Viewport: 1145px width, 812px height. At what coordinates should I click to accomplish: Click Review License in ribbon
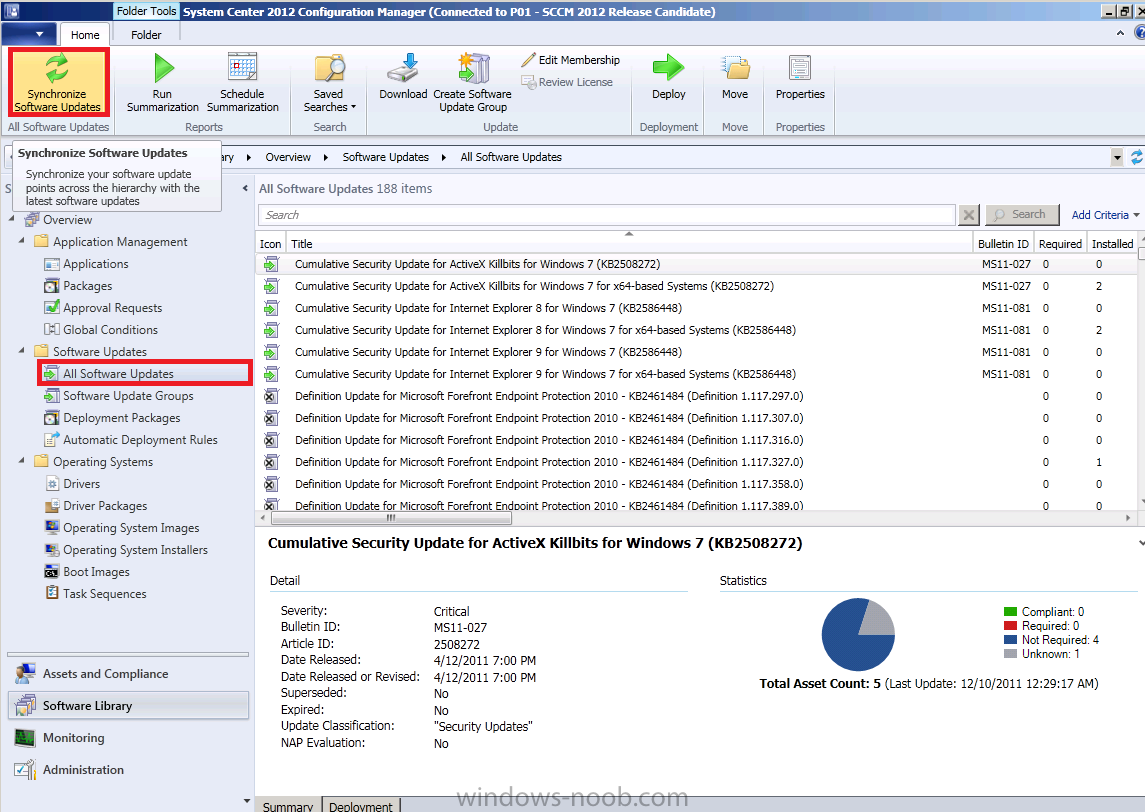567,82
